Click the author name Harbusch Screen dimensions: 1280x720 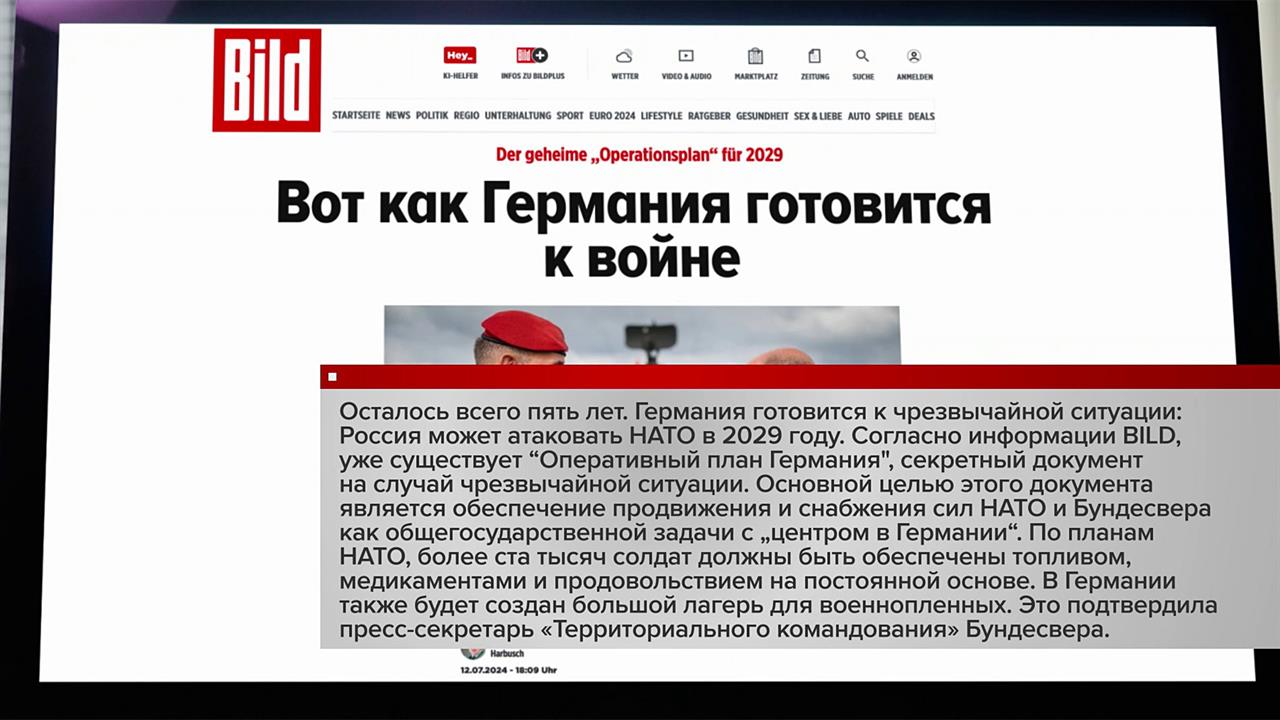tap(507, 654)
